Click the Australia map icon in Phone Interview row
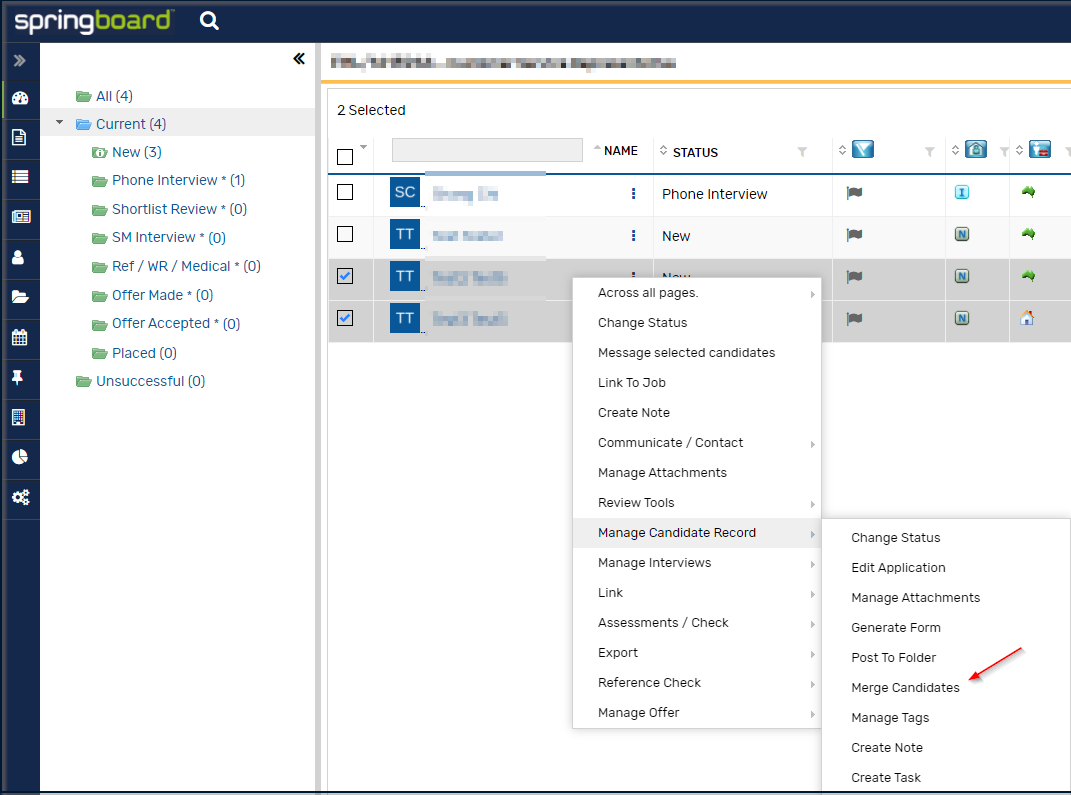This screenshot has width=1071, height=795. pos(1028,193)
